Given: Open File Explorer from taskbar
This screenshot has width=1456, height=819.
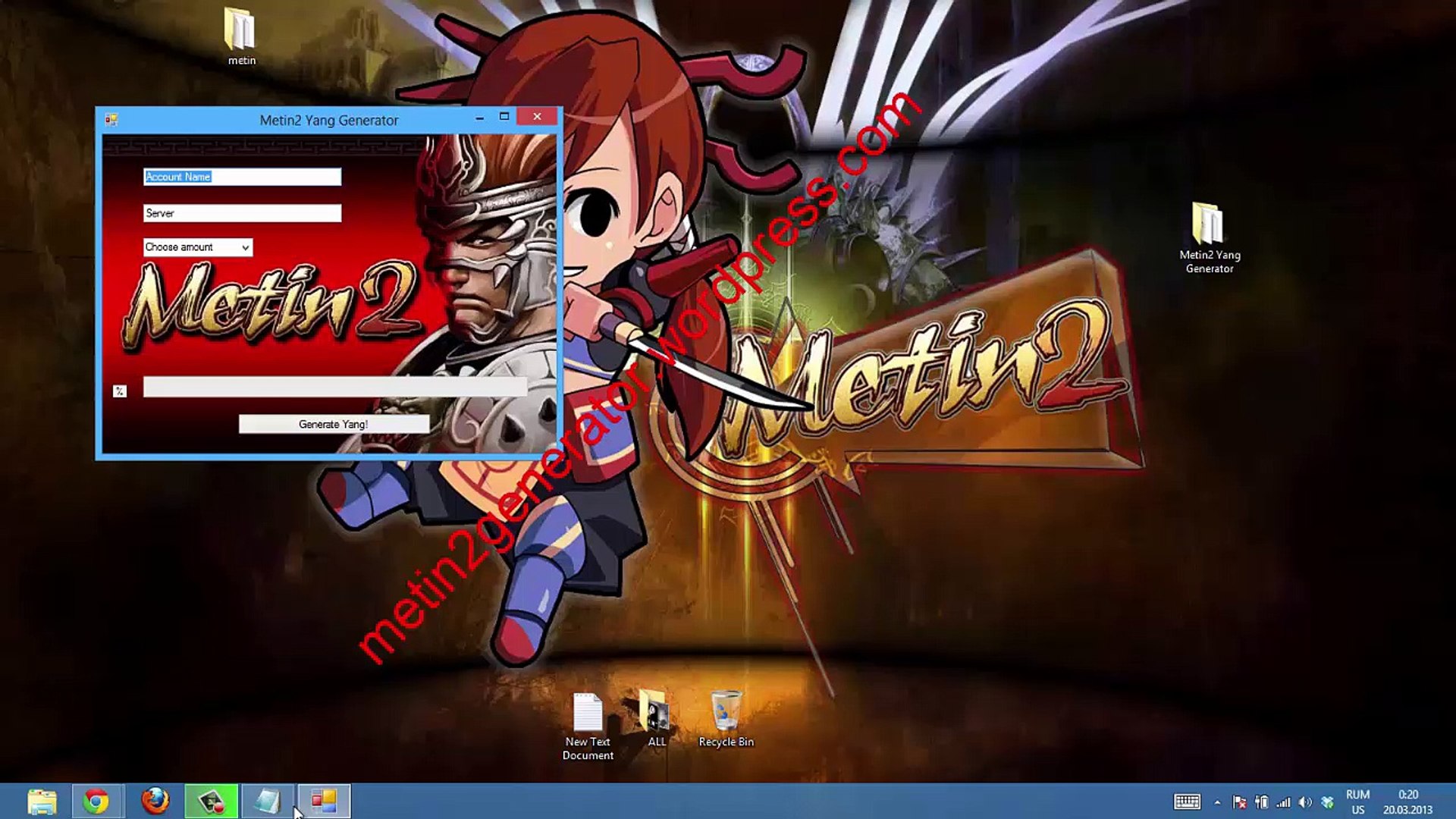Looking at the screenshot, I should point(42,801).
